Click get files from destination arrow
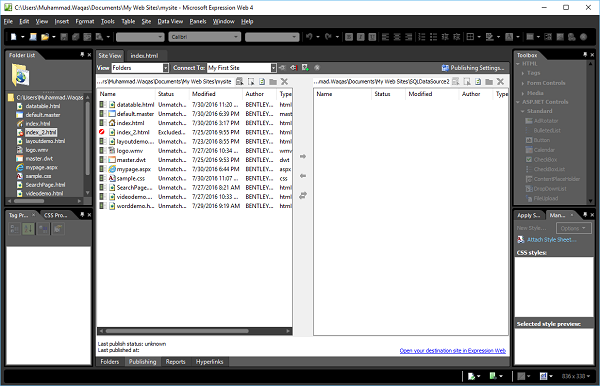The image size is (600, 386). click(303, 176)
